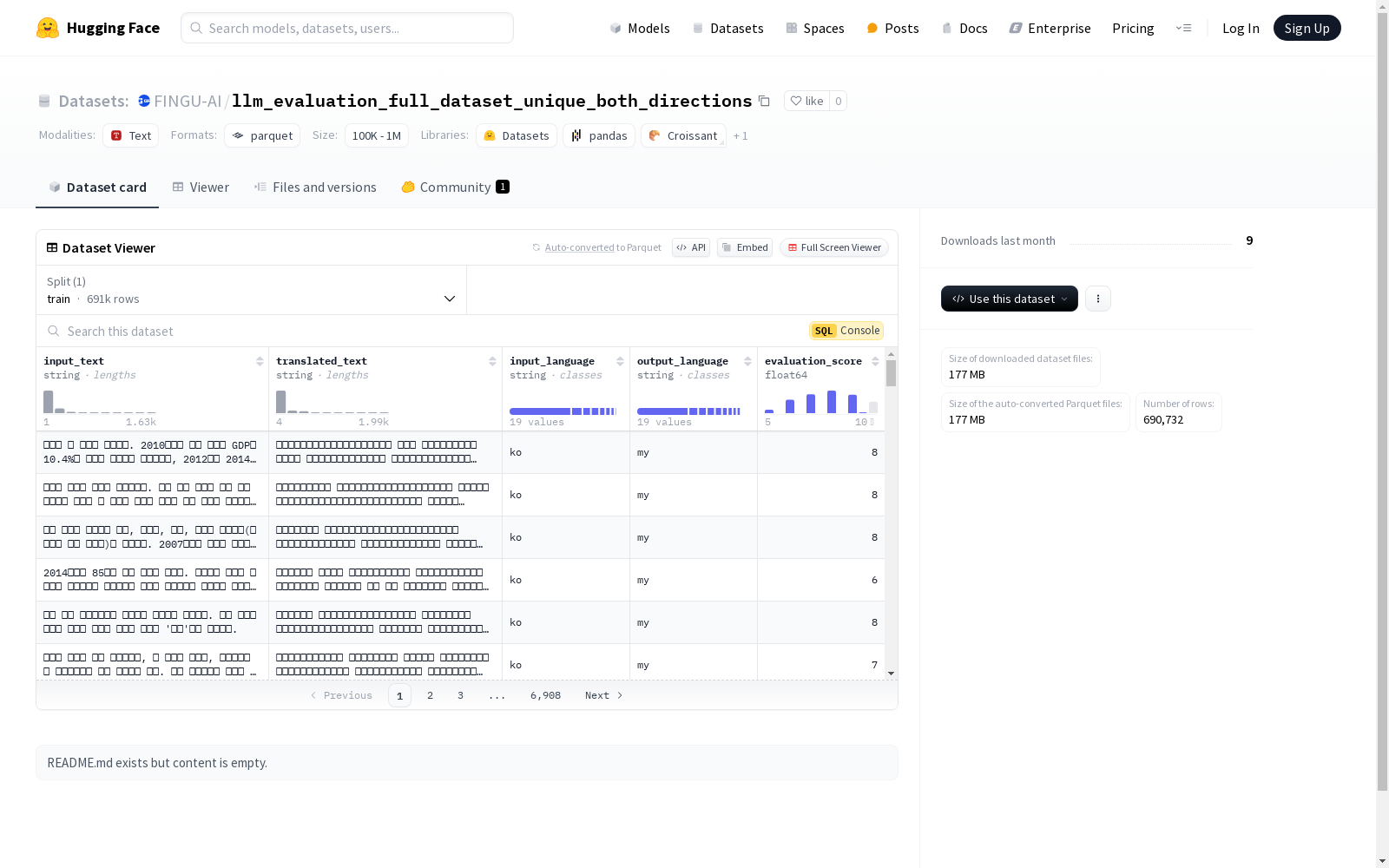Switch to the Dataset card tab
Screen dimensions: 1389x868
coord(97,187)
